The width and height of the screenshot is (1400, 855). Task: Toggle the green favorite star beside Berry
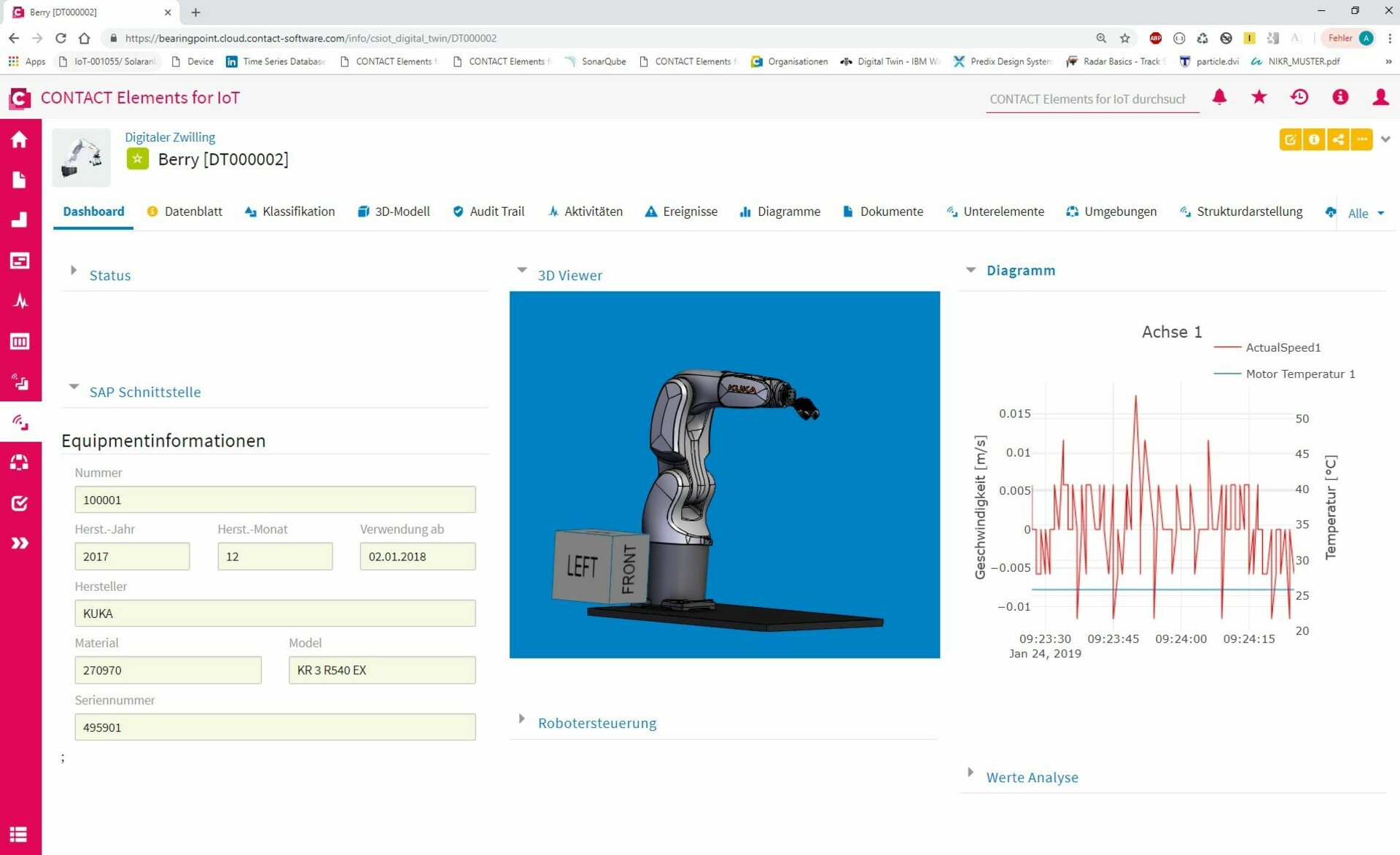click(137, 159)
